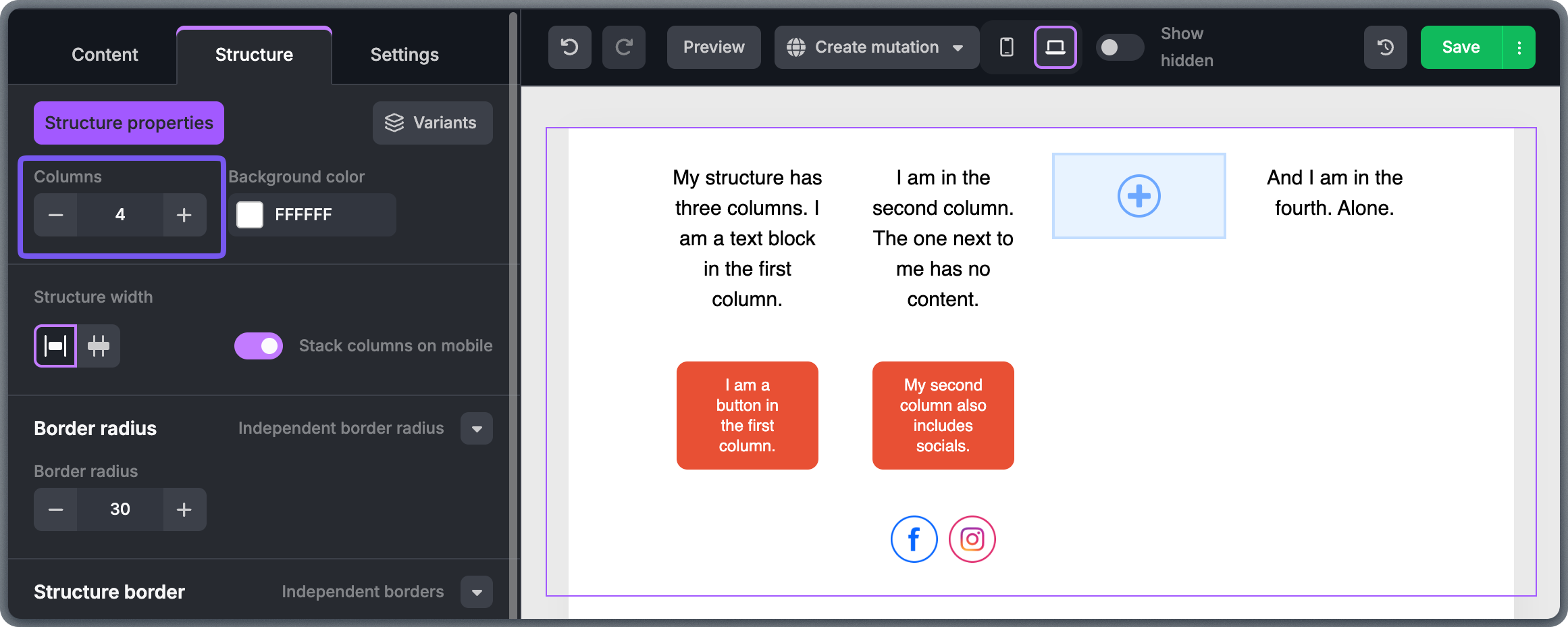Viewport: 1568px width, 627px height.
Task: Expand Independent border radius options
Action: 477,428
